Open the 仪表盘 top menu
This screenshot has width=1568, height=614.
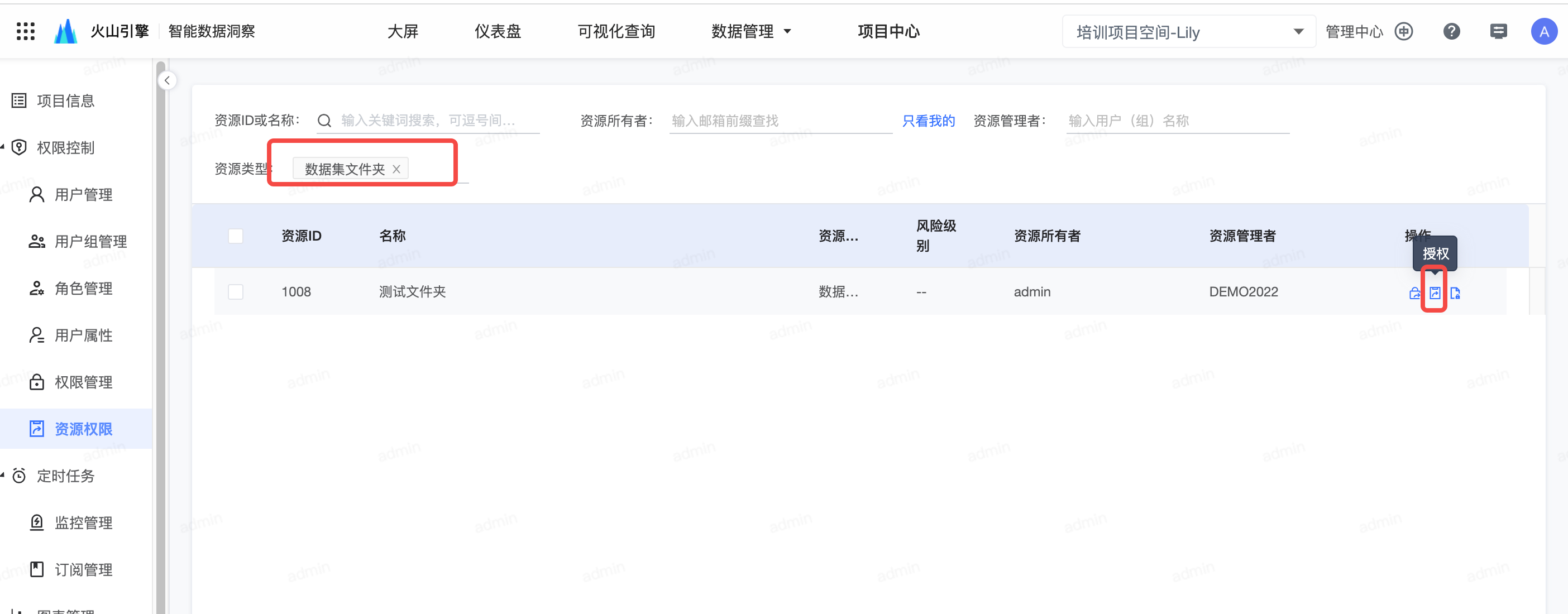(498, 31)
